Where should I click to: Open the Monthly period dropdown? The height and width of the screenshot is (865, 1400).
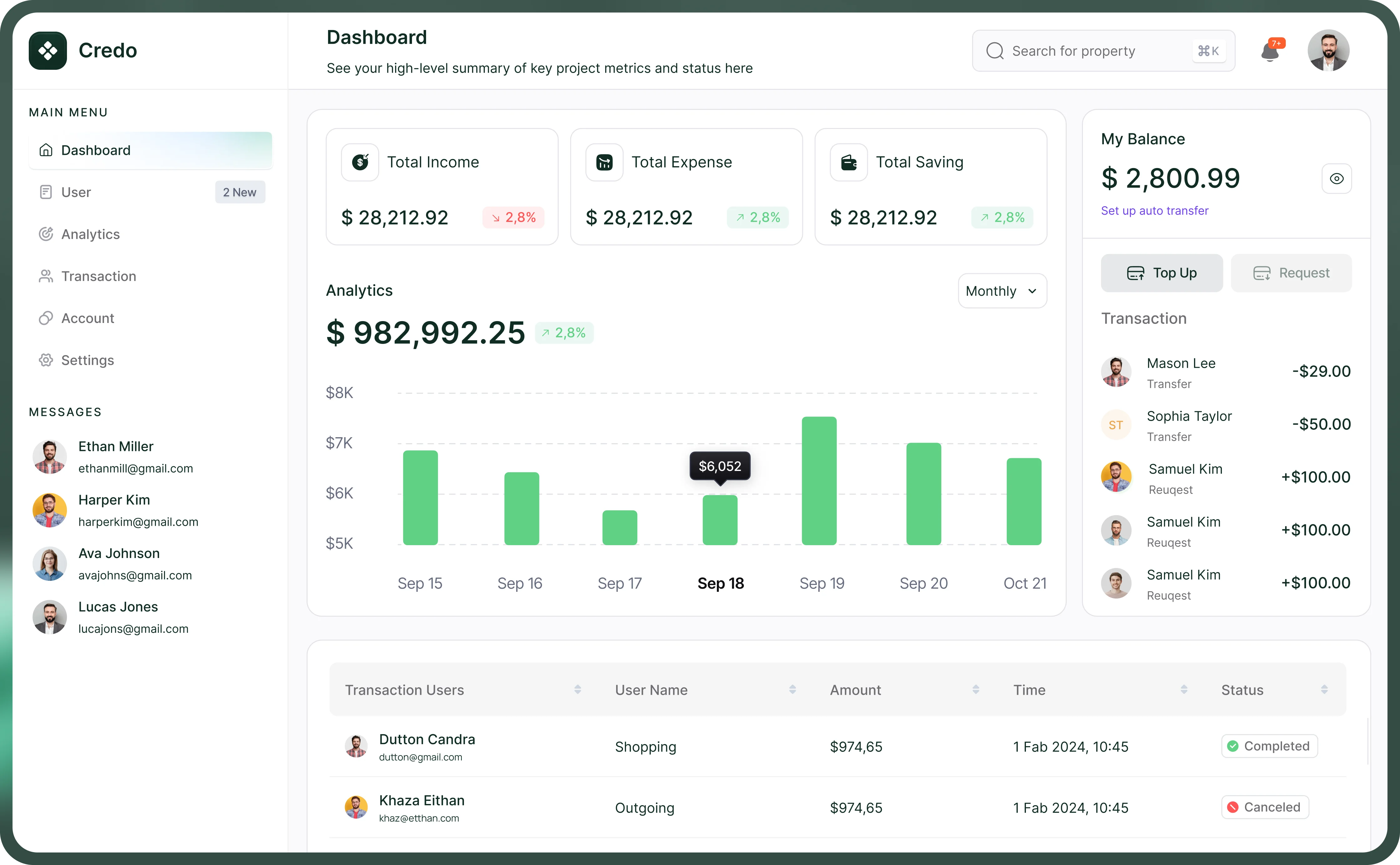click(1001, 291)
